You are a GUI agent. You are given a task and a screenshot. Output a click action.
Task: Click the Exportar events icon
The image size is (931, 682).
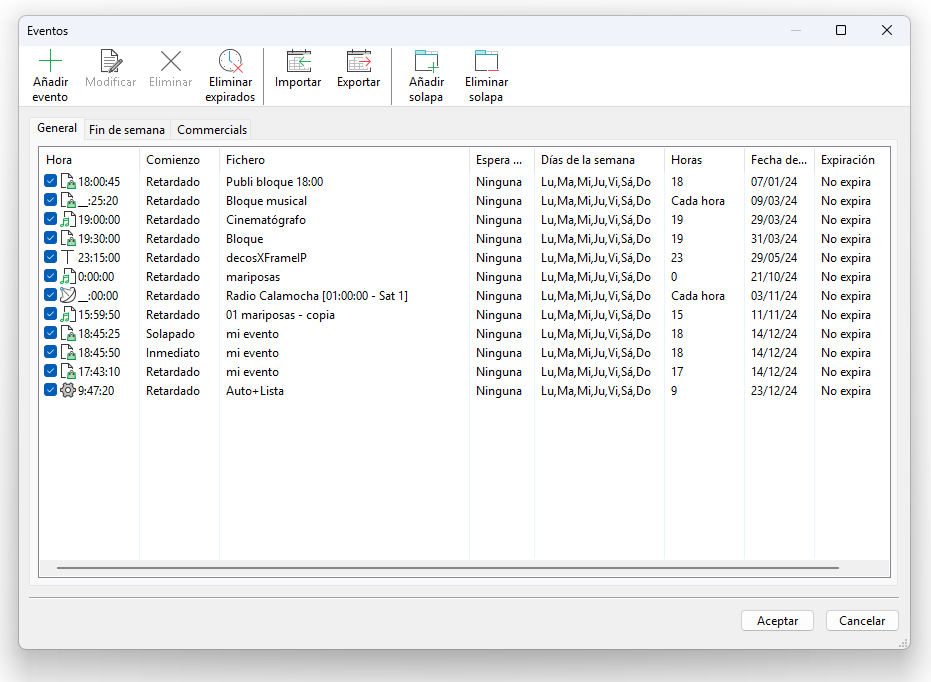tap(358, 61)
